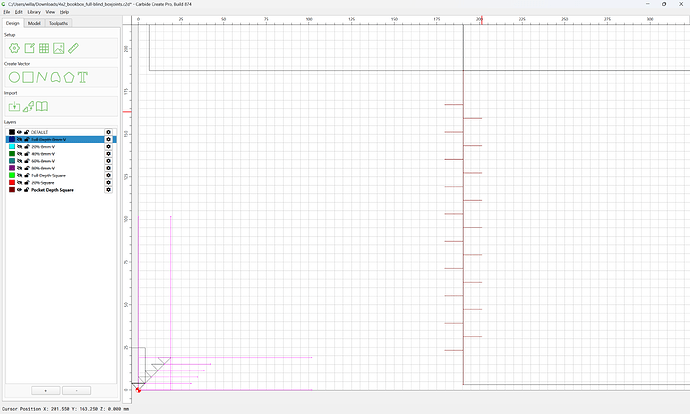Select the Circle vector tool
The height and width of the screenshot is (414, 690).
14,77
